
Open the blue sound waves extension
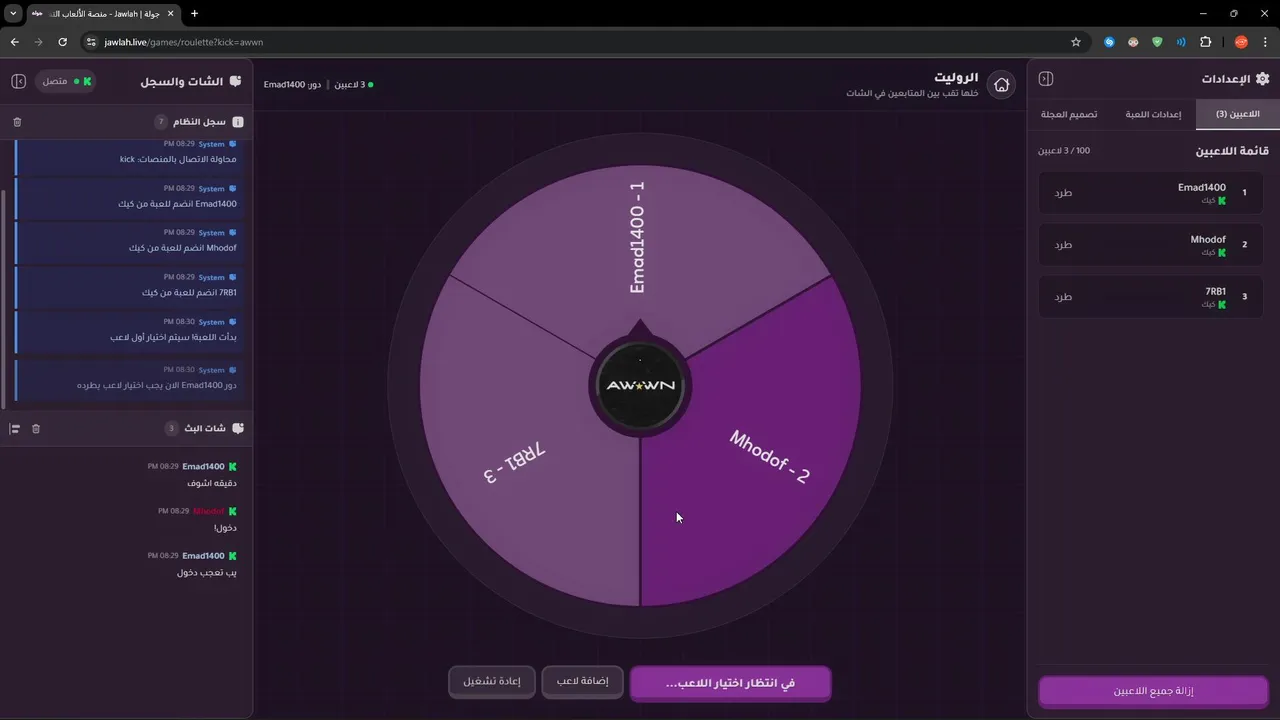[x=1181, y=42]
